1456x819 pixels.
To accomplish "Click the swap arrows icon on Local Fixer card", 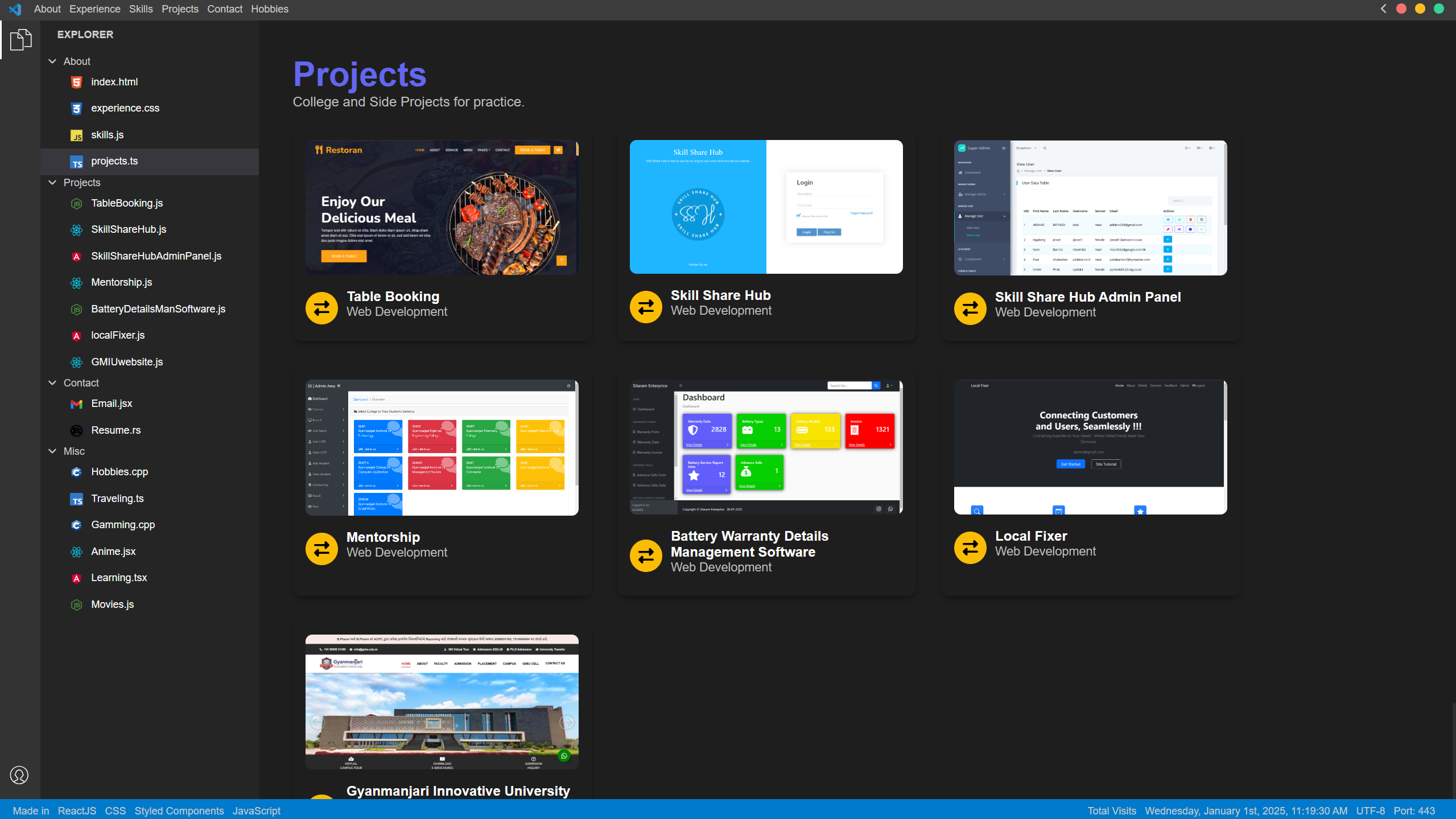I will coord(970,548).
